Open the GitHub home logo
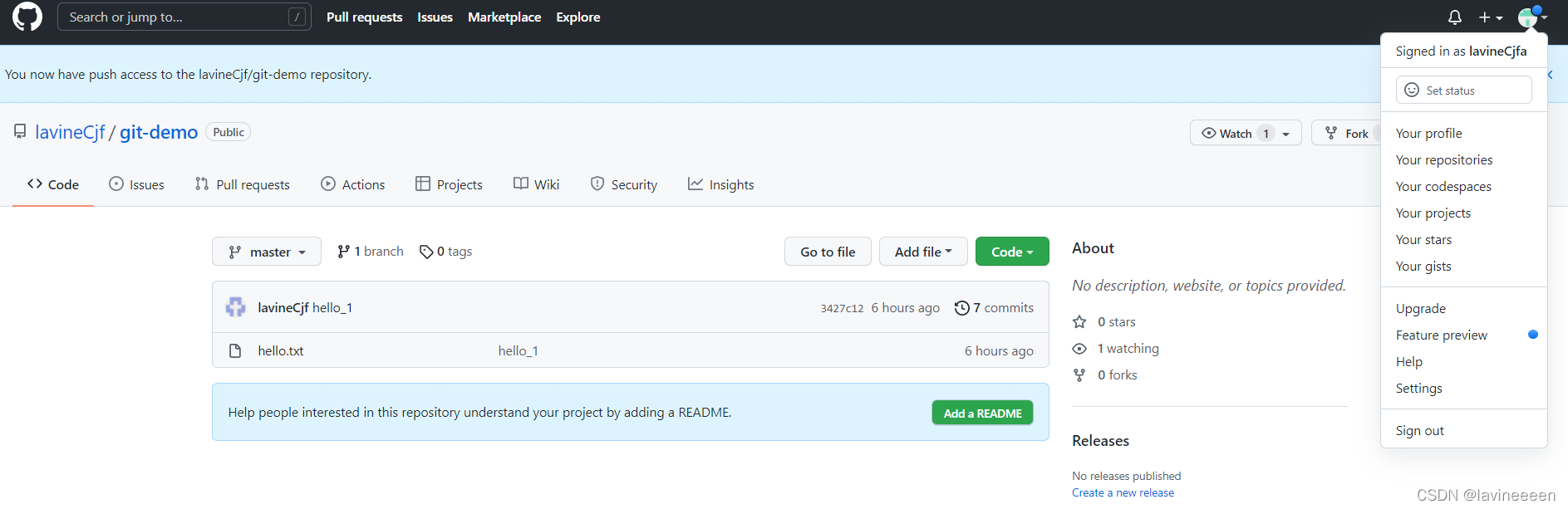 click(x=27, y=17)
